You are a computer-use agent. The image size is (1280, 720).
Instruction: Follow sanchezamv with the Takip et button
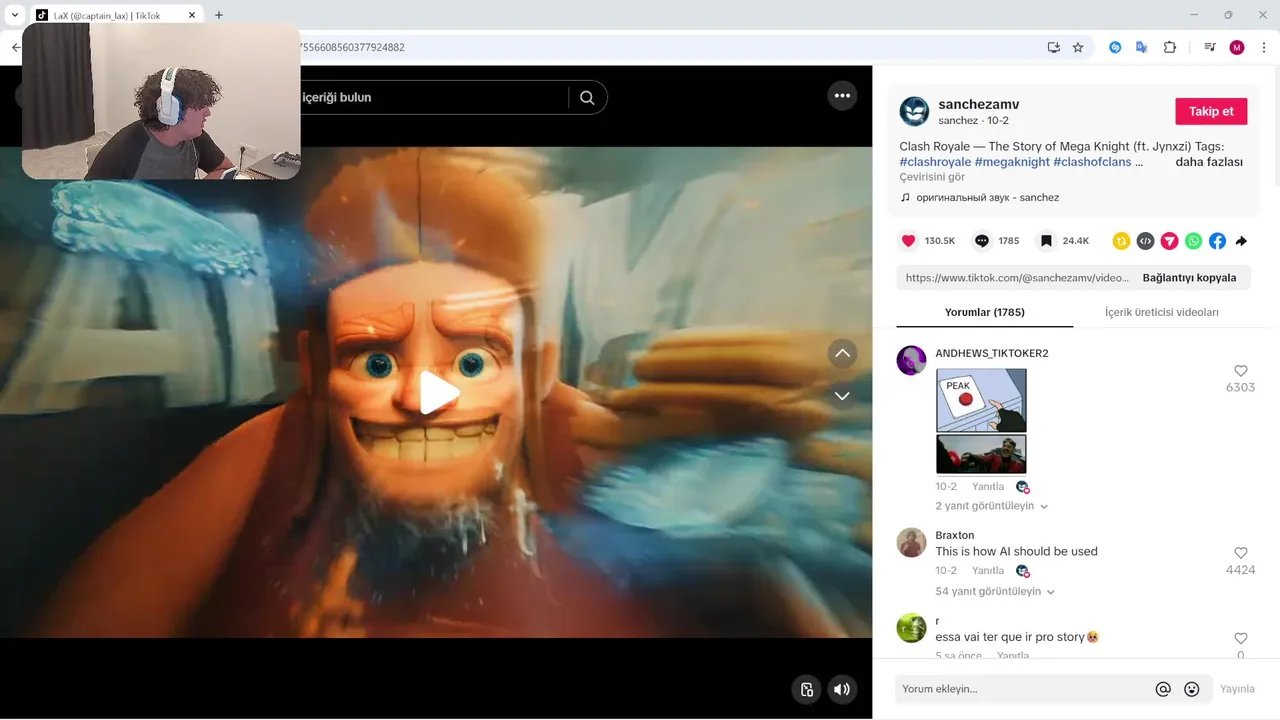pyautogui.click(x=1211, y=111)
